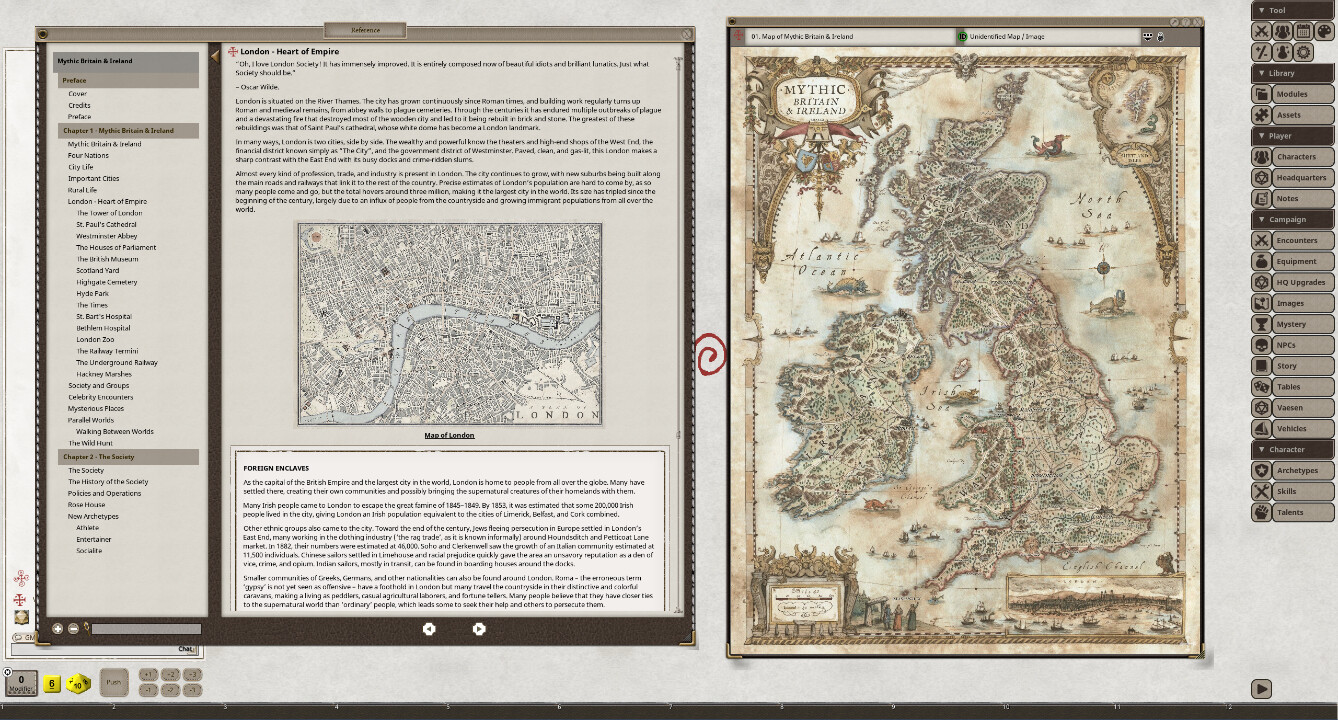
Task: Open the Options gear tool icon
Action: tap(1304, 52)
